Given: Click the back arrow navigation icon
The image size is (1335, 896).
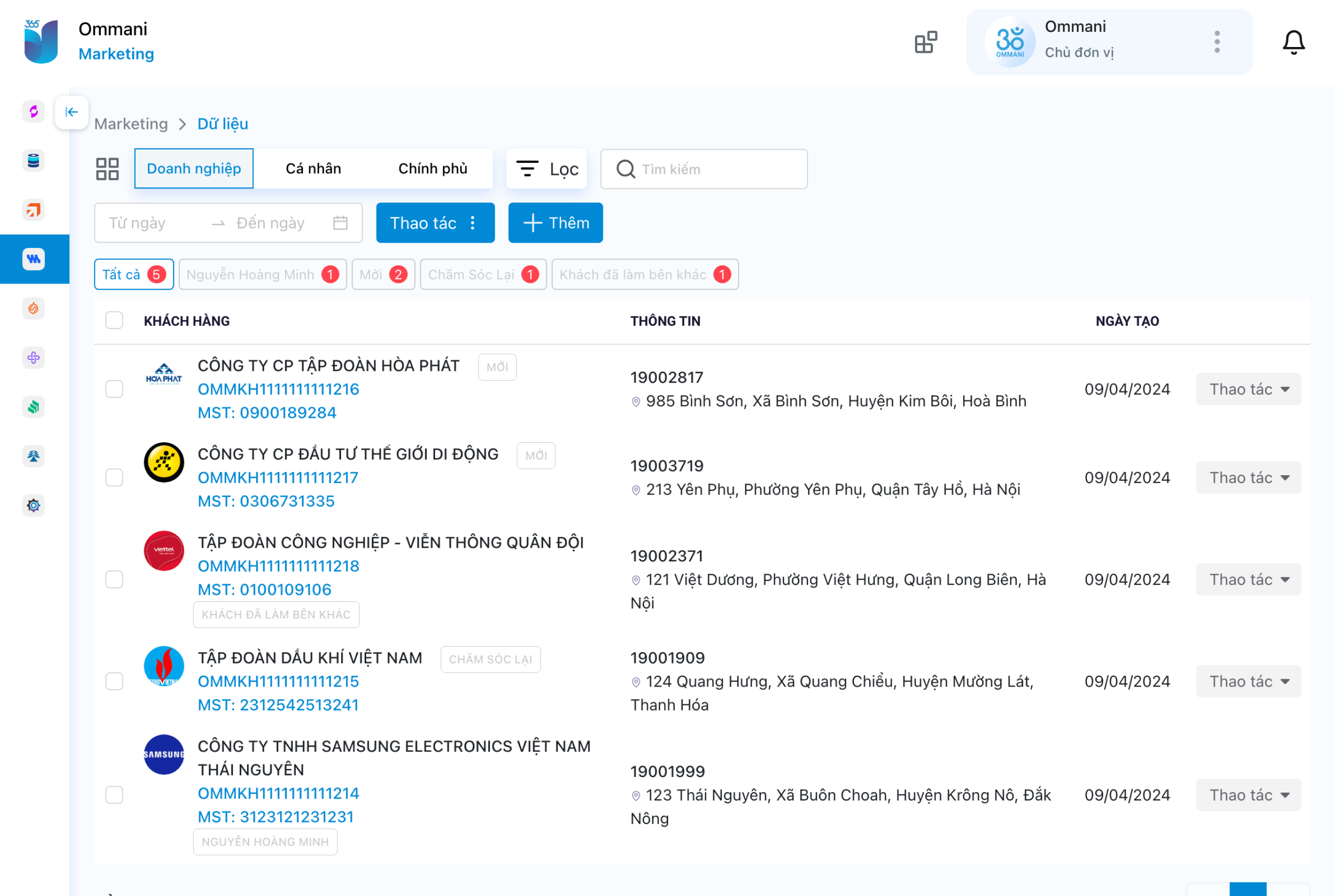Looking at the screenshot, I should click(71, 110).
